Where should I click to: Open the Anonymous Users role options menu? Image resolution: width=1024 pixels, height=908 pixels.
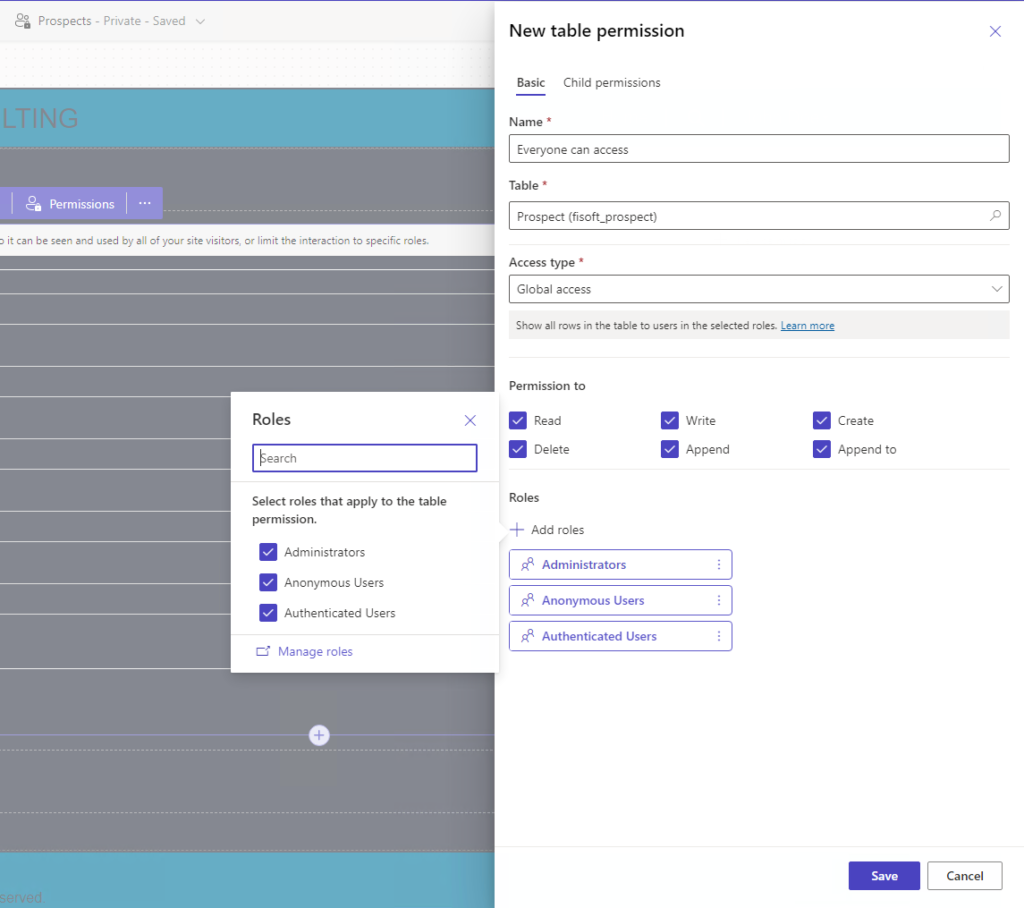click(717, 600)
